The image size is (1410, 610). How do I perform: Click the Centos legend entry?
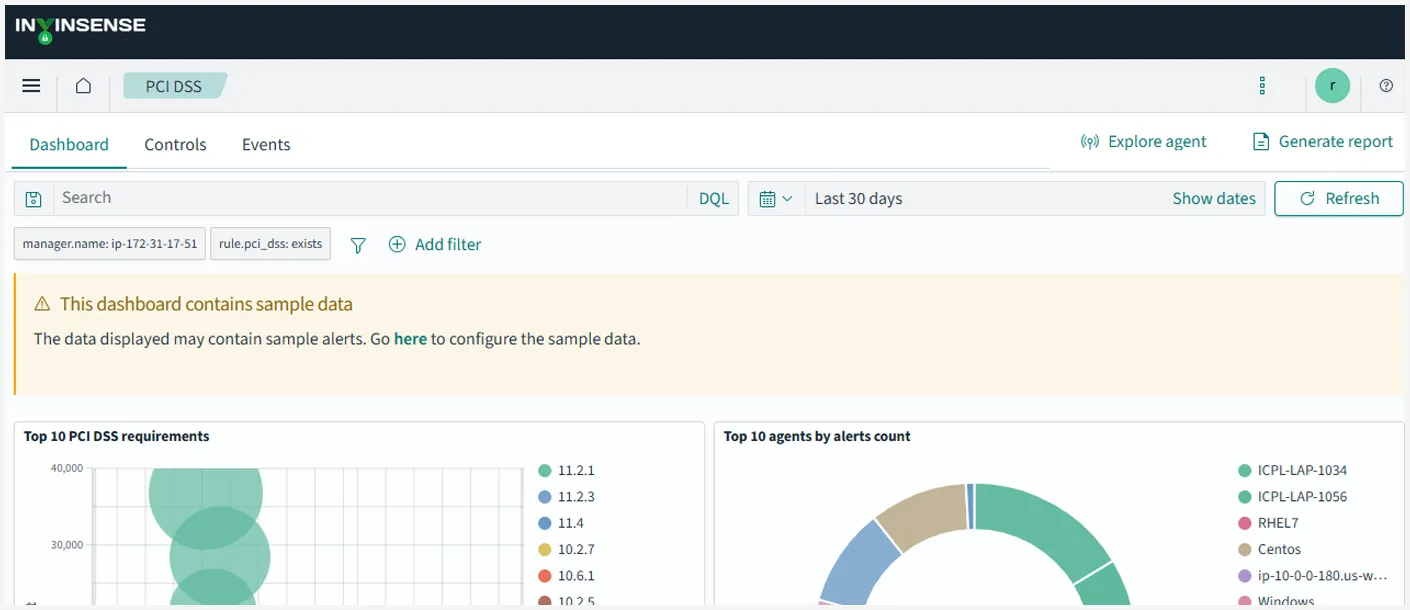click(1269, 549)
